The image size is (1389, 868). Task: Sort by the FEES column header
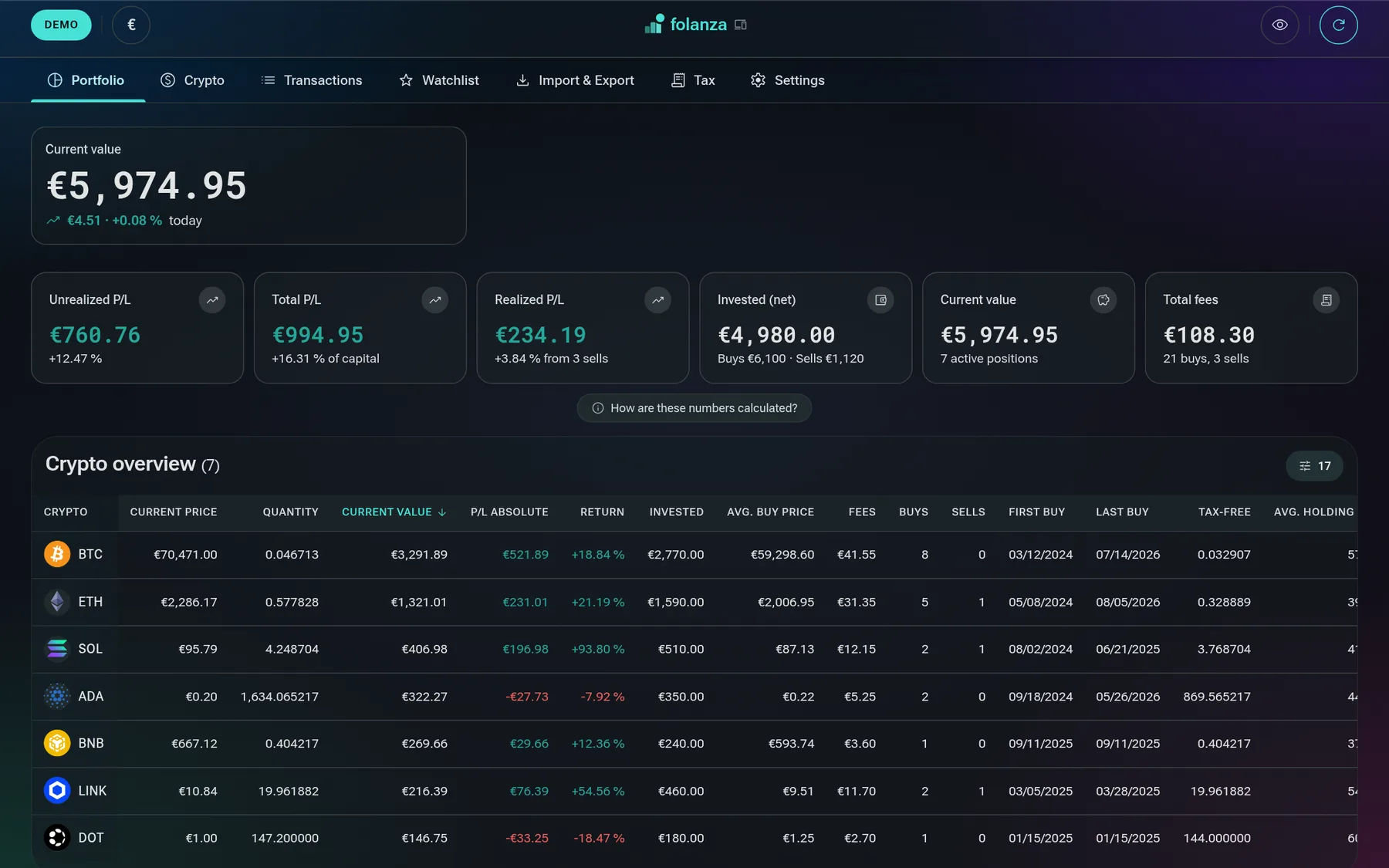(862, 512)
